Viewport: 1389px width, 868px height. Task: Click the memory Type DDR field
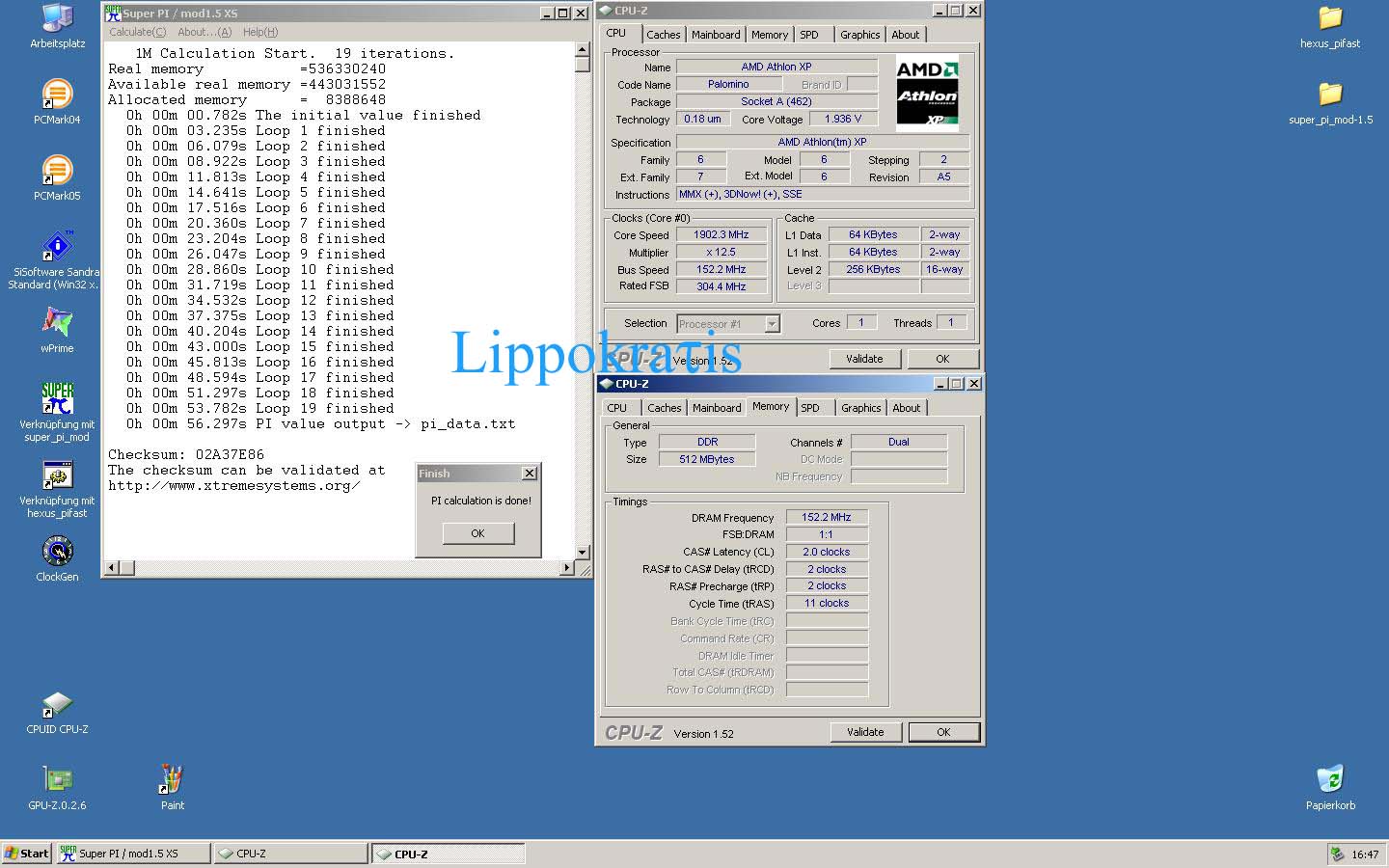tap(707, 442)
